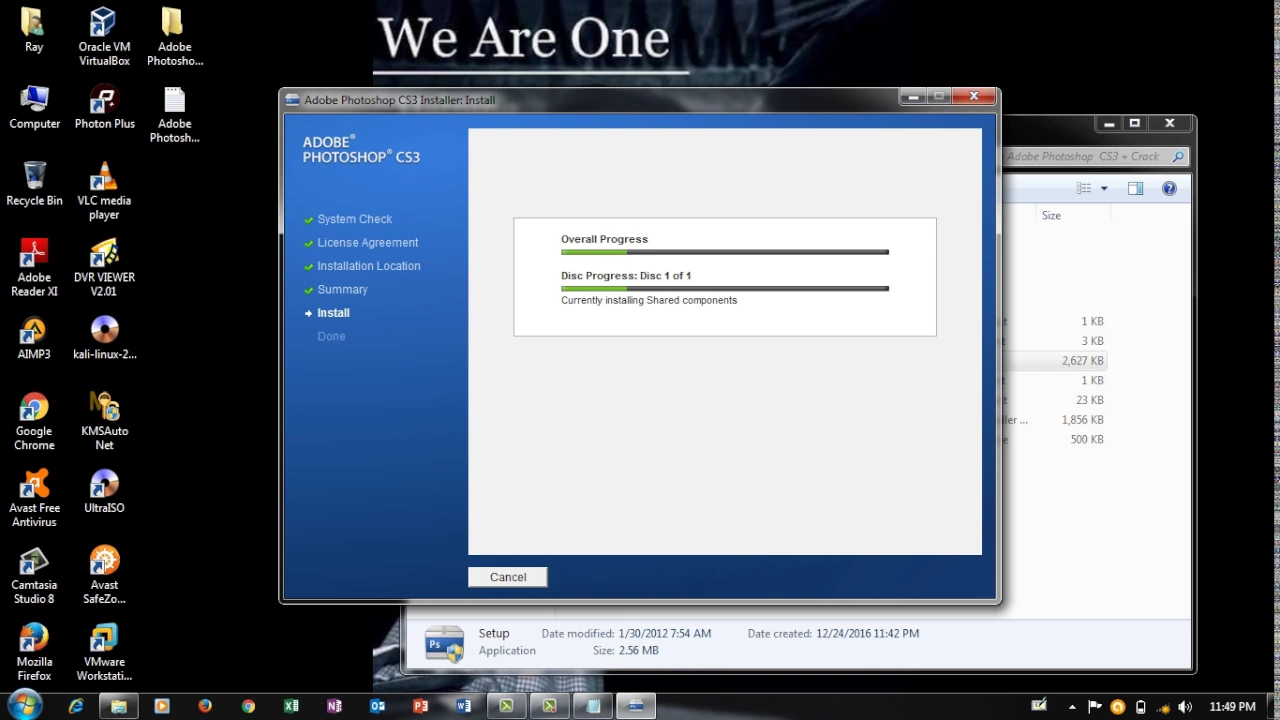The width and height of the screenshot is (1280, 720).
Task: Select the file row showing 23 KB
Action: 1056,400
